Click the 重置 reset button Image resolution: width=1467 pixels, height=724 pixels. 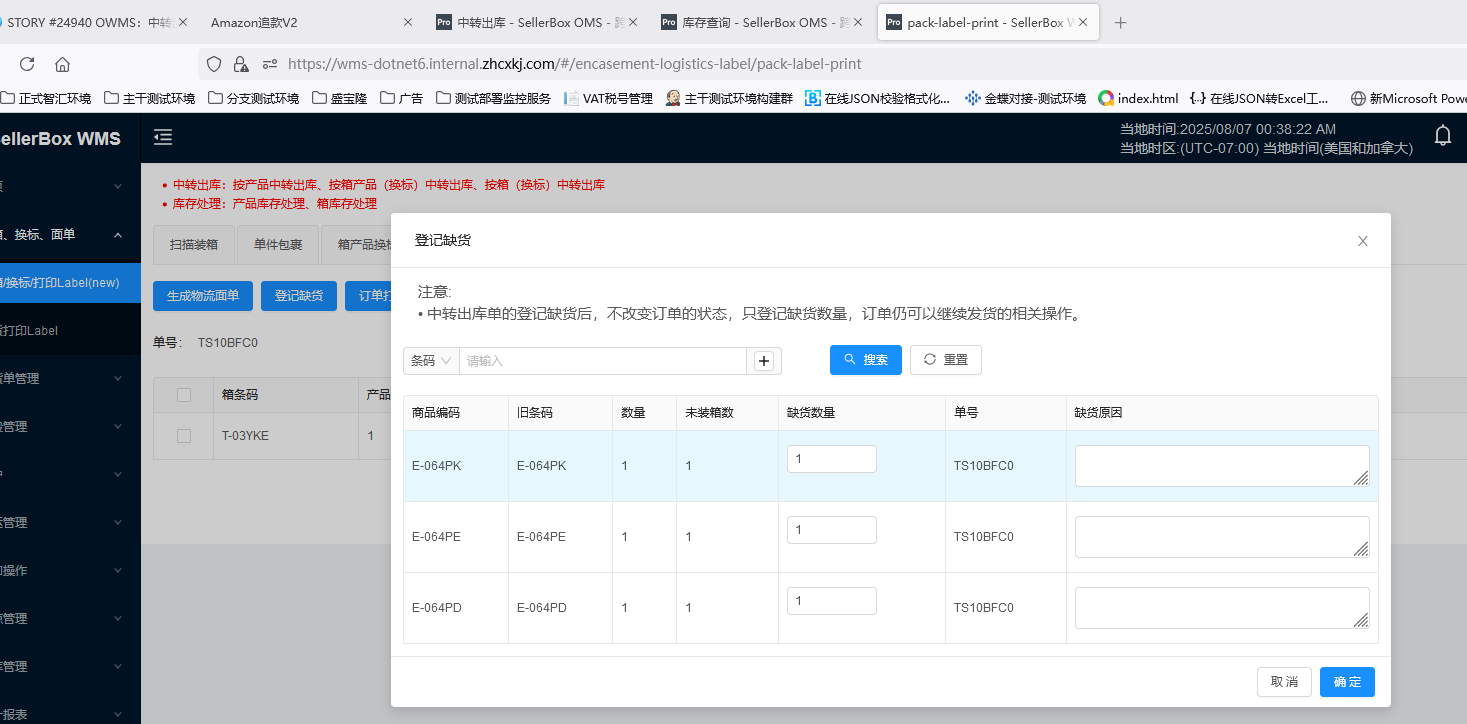[x=946, y=360]
